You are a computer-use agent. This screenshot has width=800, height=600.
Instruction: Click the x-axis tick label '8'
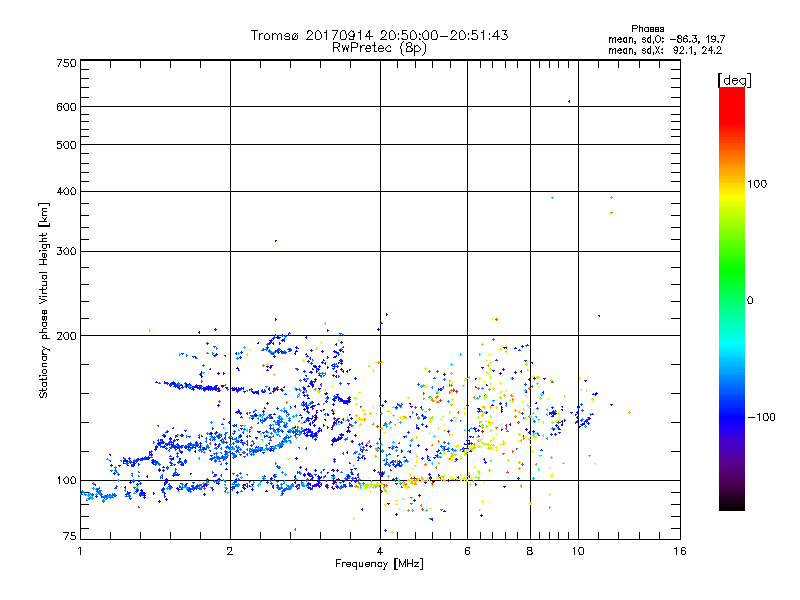(x=530, y=551)
